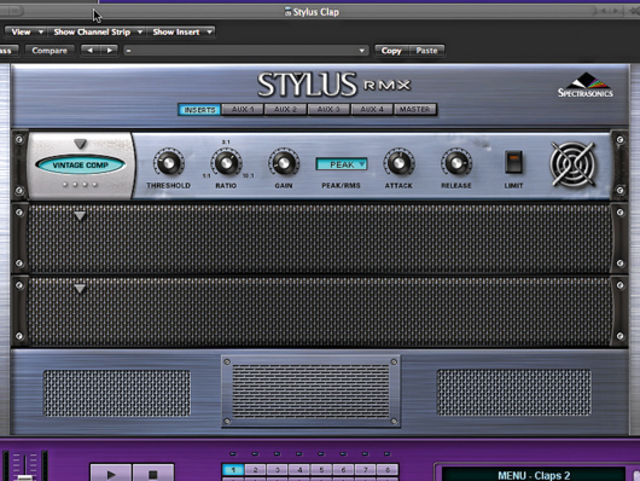Open the Show Insert dropdown
The height and width of the screenshot is (481, 640).
click(x=181, y=32)
